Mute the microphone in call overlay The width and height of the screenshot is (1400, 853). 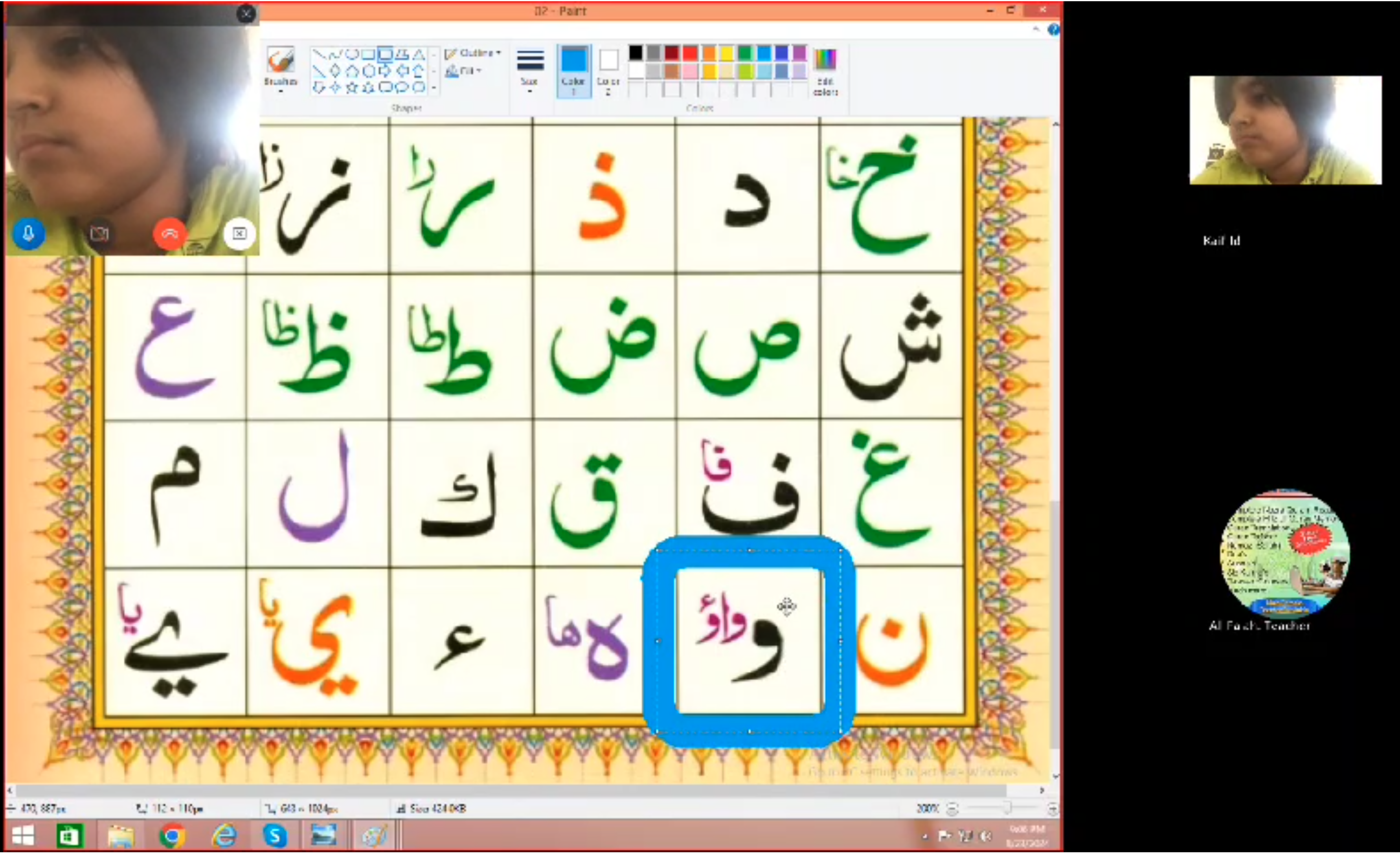(x=29, y=233)
